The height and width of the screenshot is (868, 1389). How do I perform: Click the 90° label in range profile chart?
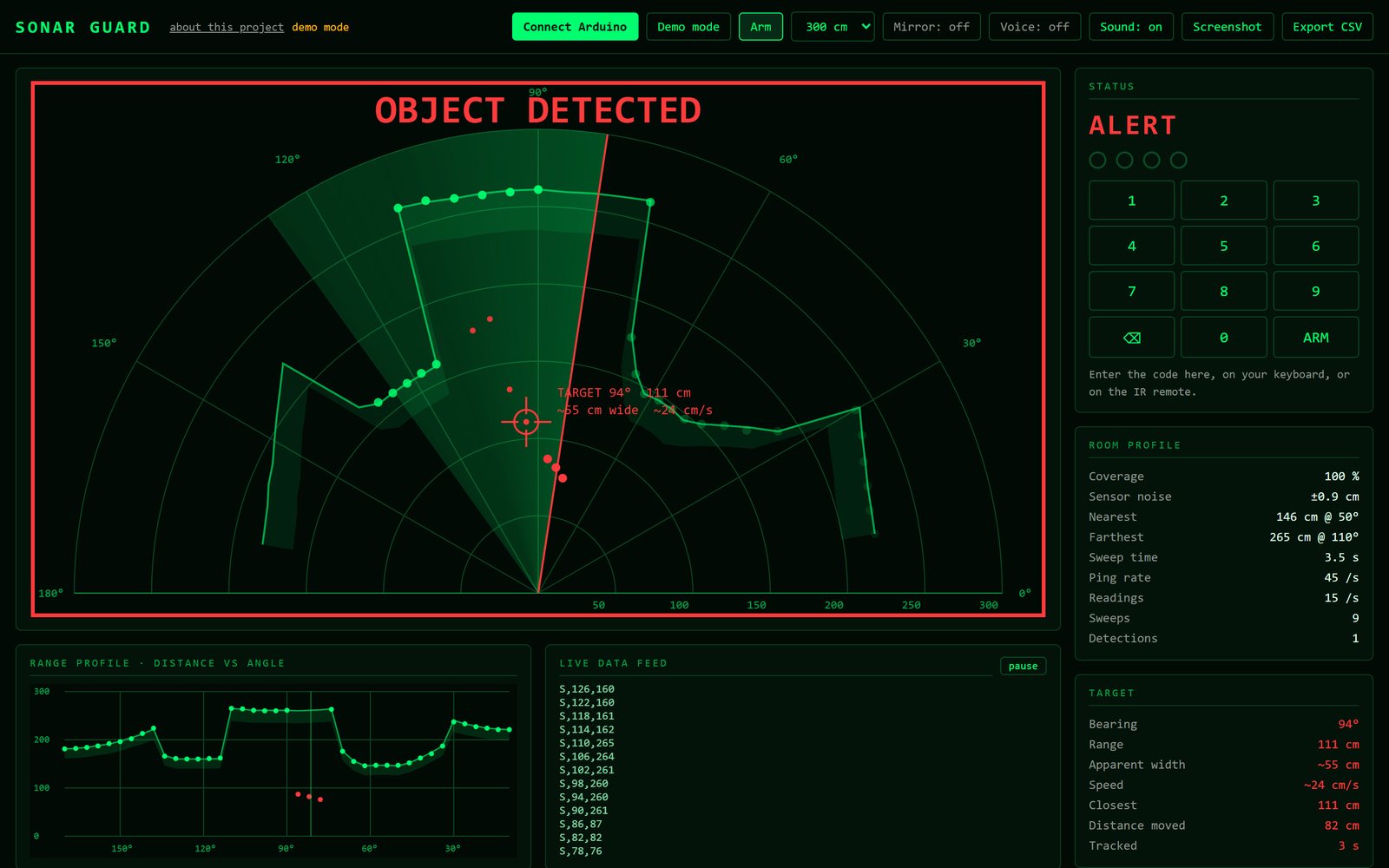coord(286,848)
